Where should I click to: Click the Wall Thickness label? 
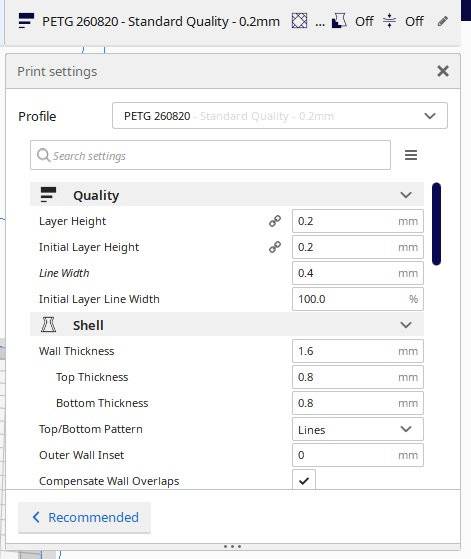77,351
